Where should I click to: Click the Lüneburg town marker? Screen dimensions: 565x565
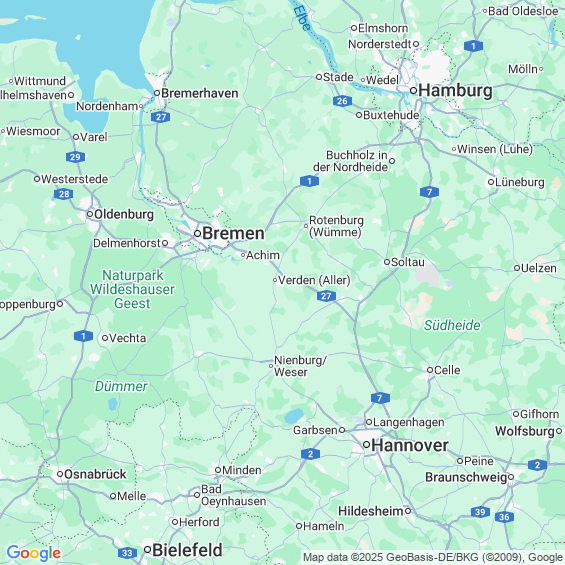491,182
